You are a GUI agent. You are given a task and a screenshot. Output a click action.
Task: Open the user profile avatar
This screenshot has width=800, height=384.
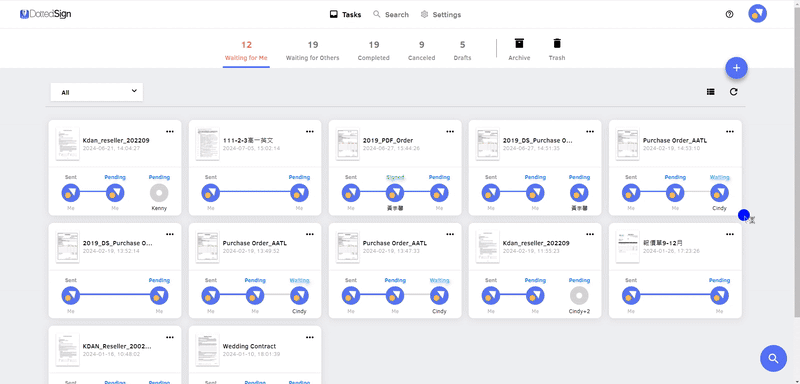[x=758, y=14]
